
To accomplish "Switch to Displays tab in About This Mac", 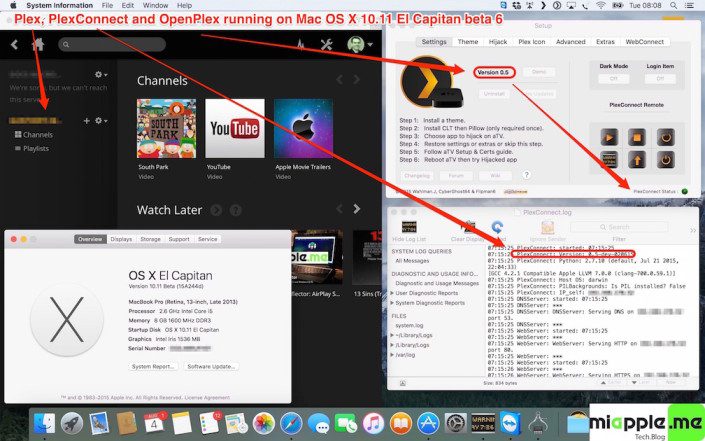I will [121, 239].
